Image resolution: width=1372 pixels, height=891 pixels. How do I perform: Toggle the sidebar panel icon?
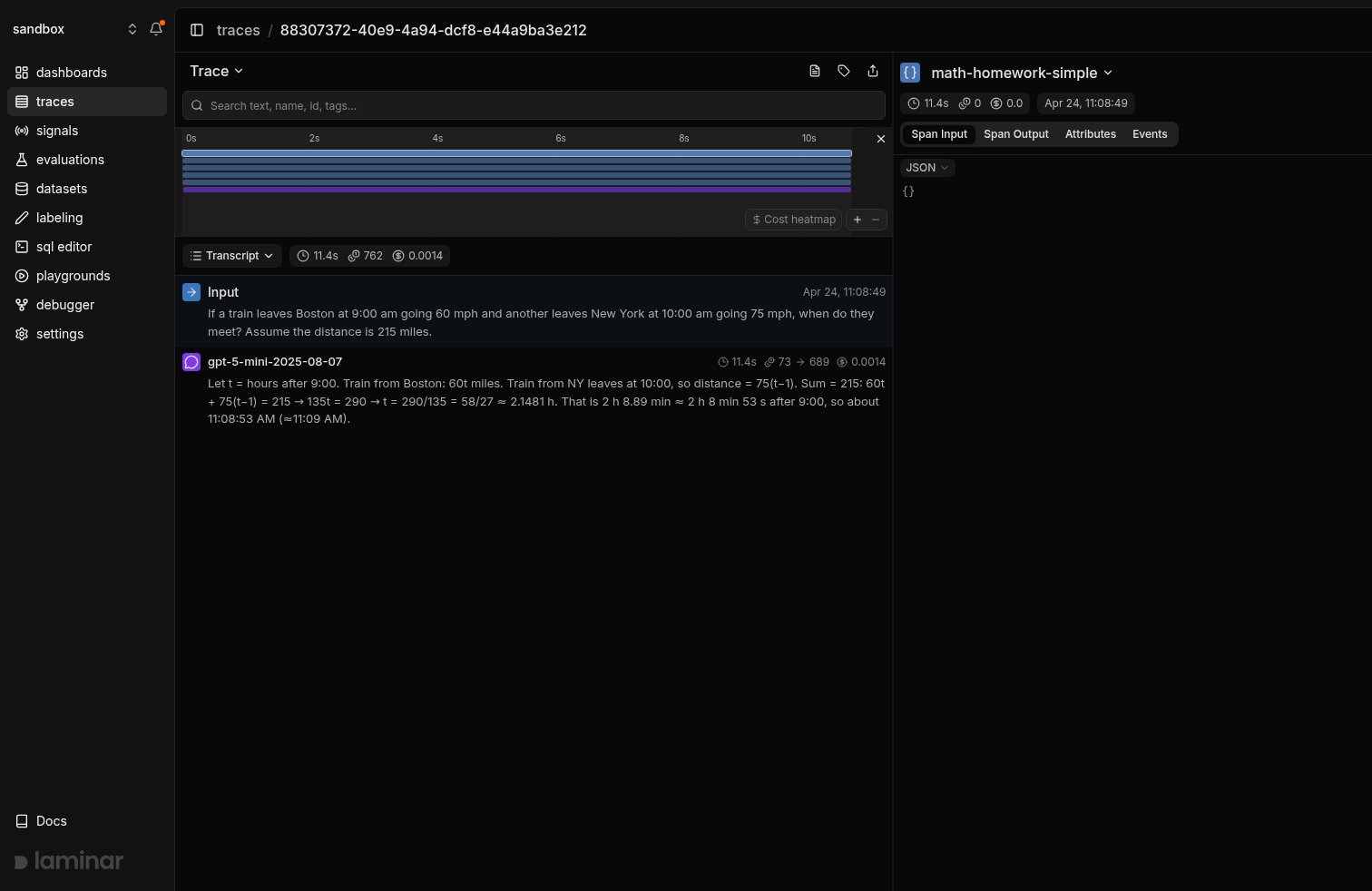pyautogui.click(x=197, y=30)
